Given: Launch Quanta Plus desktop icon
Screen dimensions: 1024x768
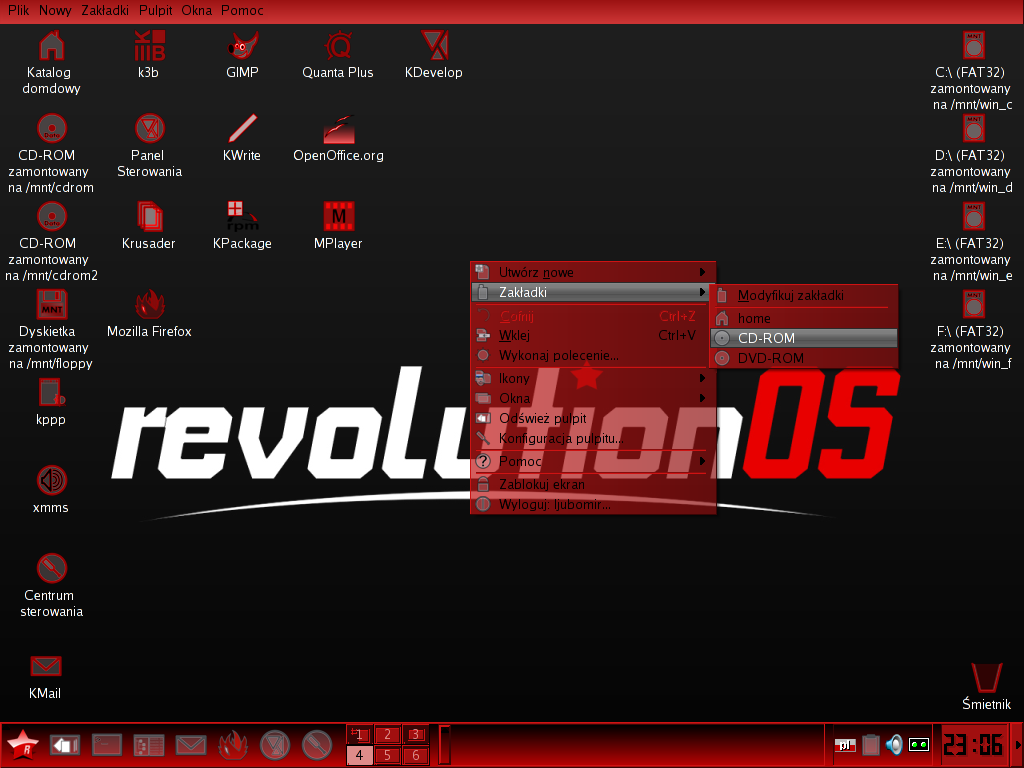Looking at the screenshot, I should tap(338, 46).
